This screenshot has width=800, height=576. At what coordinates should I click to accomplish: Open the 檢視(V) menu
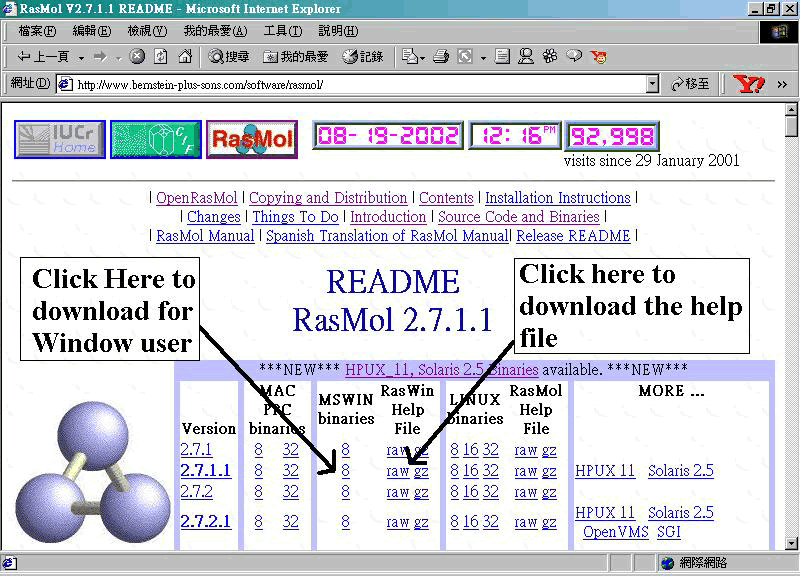pyautogui.click(x=147, y=31)
